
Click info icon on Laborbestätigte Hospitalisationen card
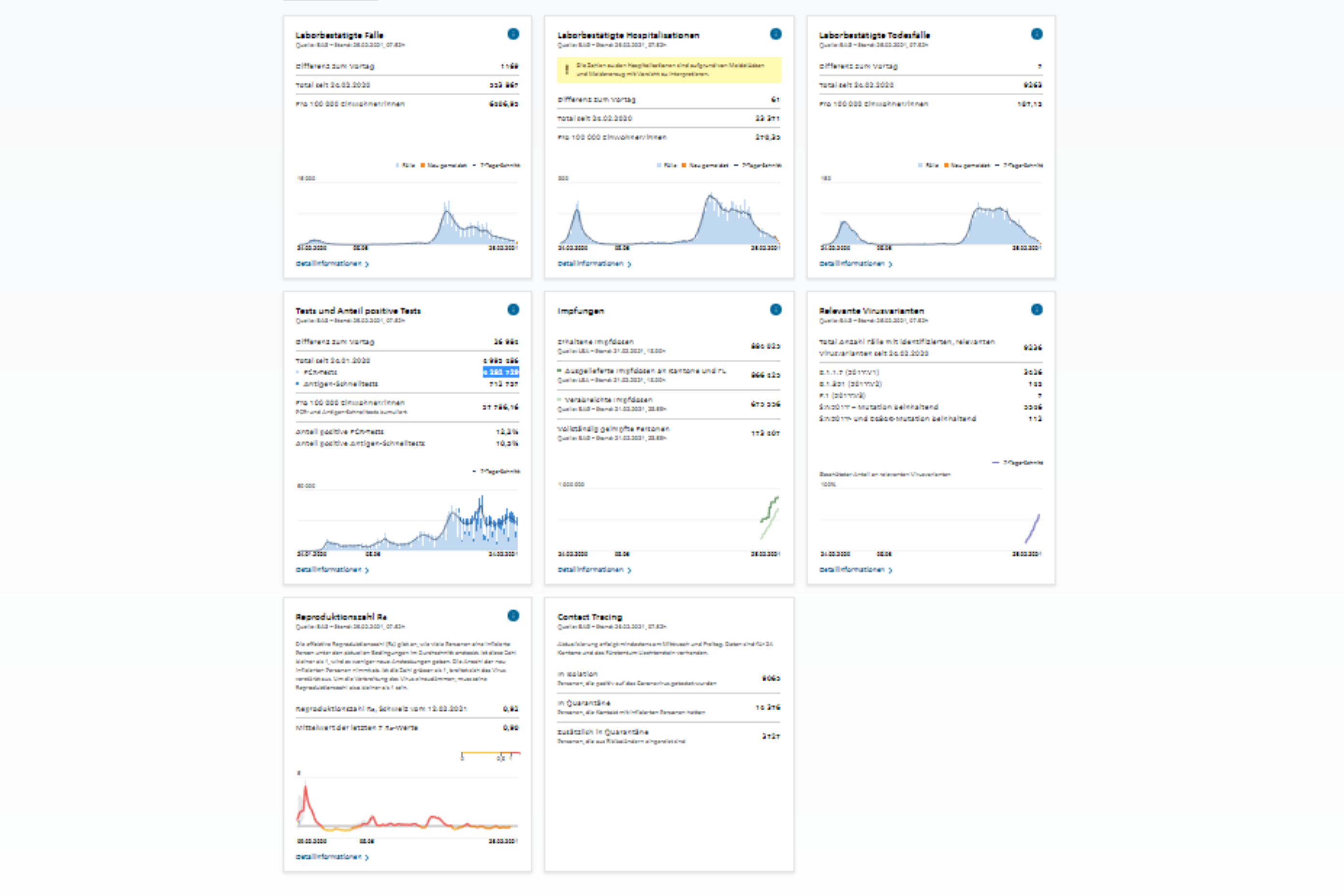pos(775,34)
